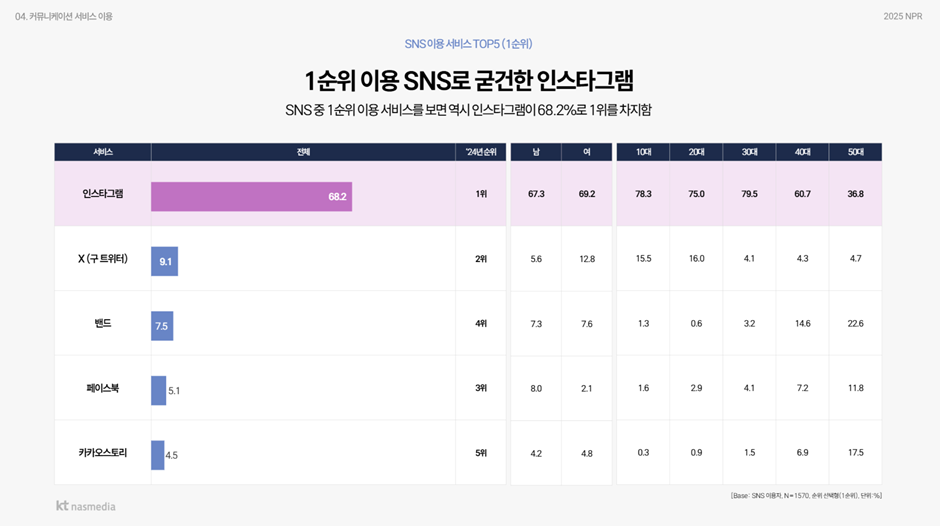Click the 2위 rank cell
The width and height of the screenshot is (940, 526).
click(481, 259)
